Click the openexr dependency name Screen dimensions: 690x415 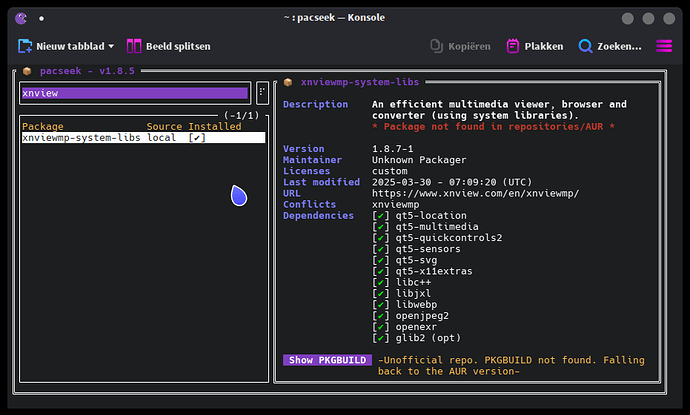(416, 327)
